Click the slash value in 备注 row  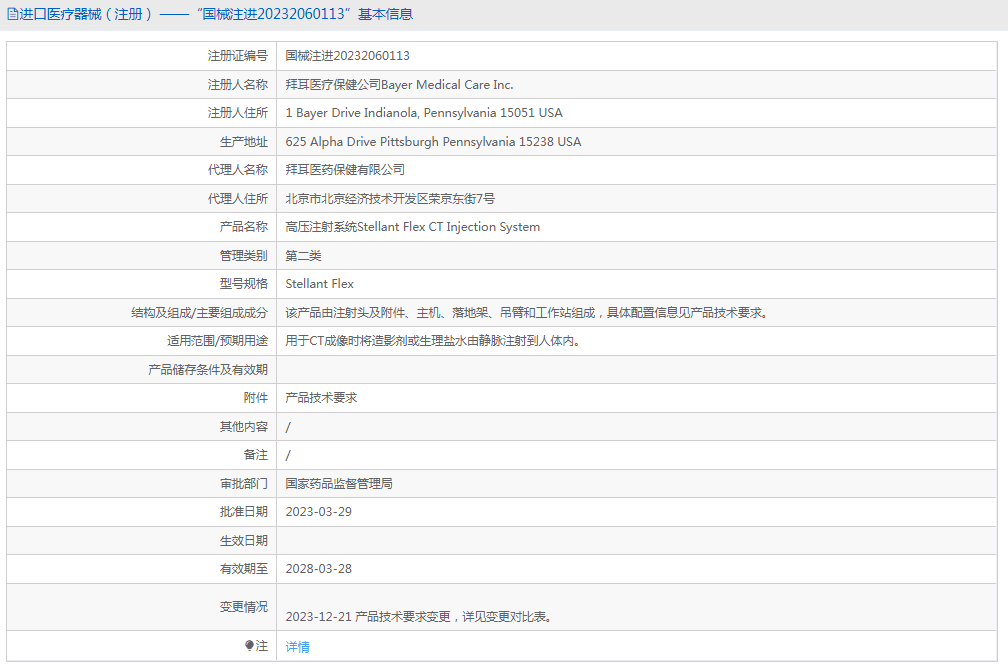[x=288, y=455]
